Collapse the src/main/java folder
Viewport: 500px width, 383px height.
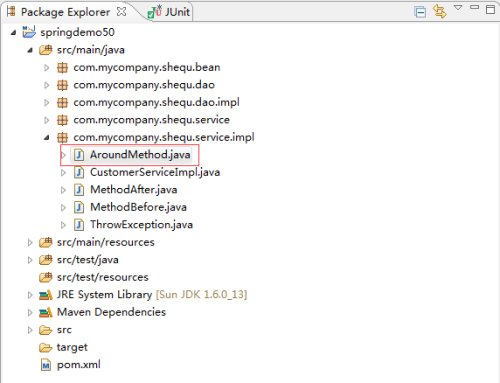click(30, 50)
